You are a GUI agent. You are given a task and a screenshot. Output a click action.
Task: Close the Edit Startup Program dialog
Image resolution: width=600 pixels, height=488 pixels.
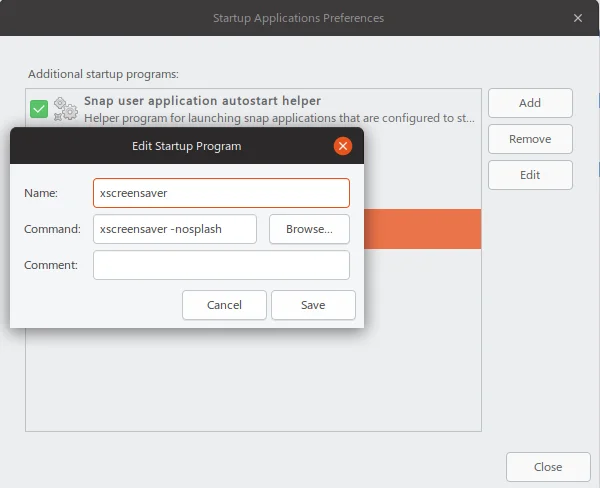pos(343,146)
